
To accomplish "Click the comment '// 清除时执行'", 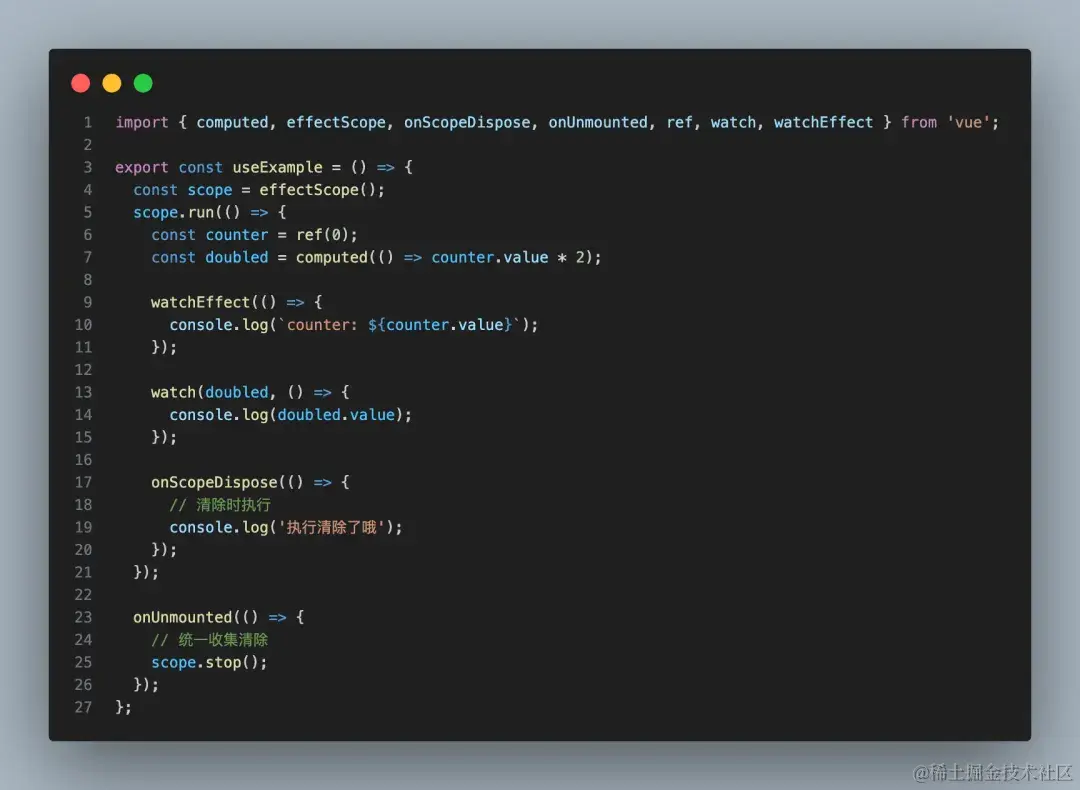I will (x=220, y=505).
